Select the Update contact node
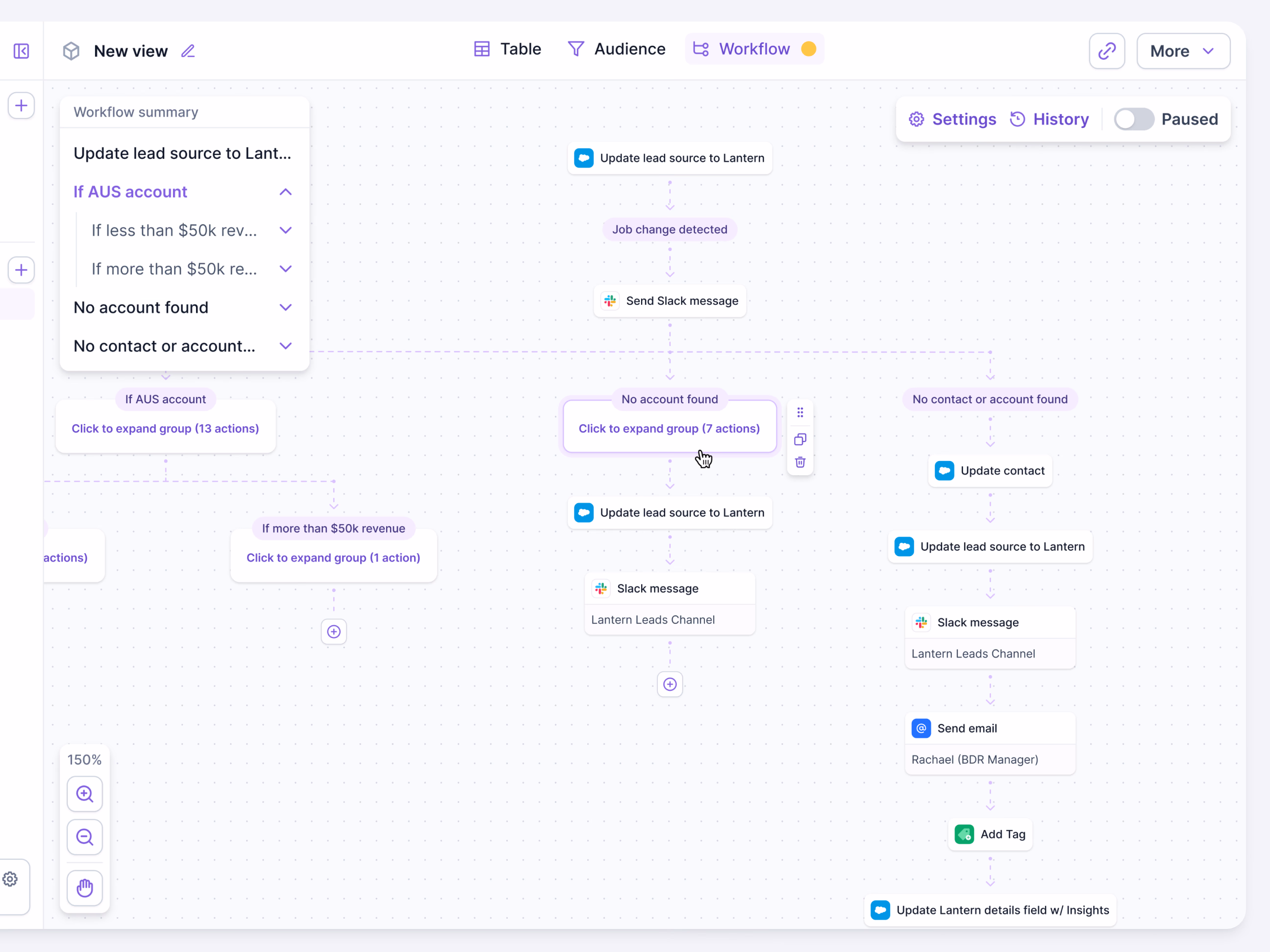Screen dimensions: 1270x952 point(990,470)
